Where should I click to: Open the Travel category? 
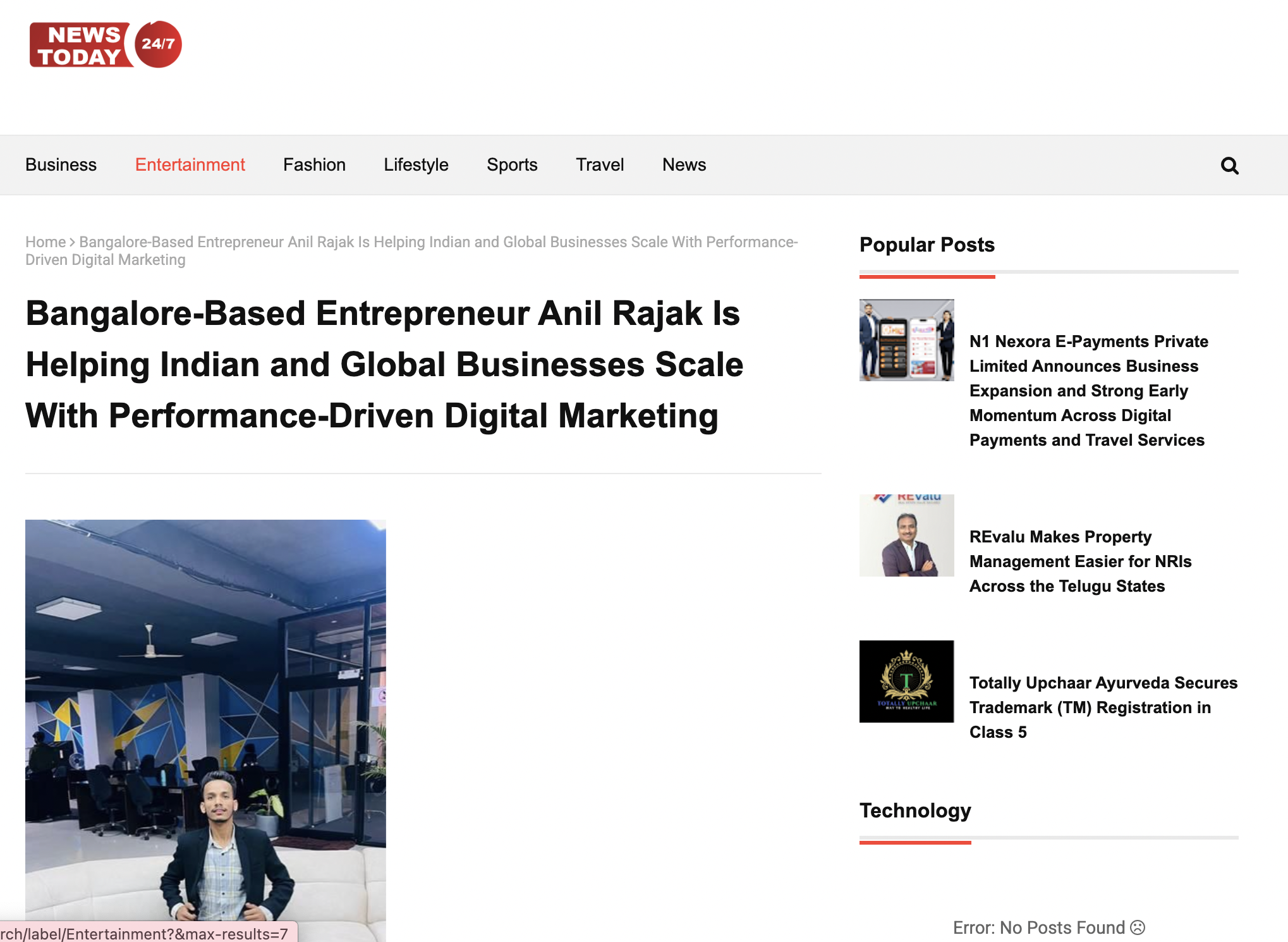pos(600,165)
